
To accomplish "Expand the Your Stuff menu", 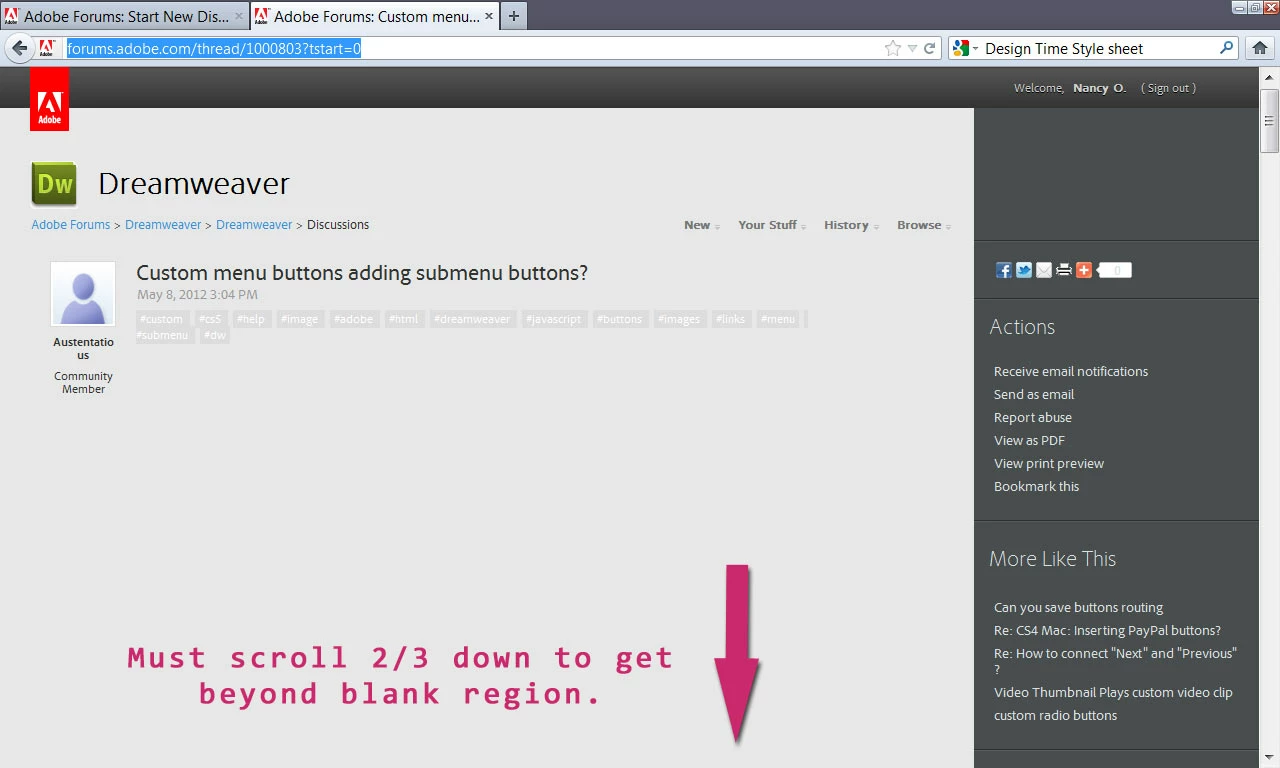I will coord(772,225).
